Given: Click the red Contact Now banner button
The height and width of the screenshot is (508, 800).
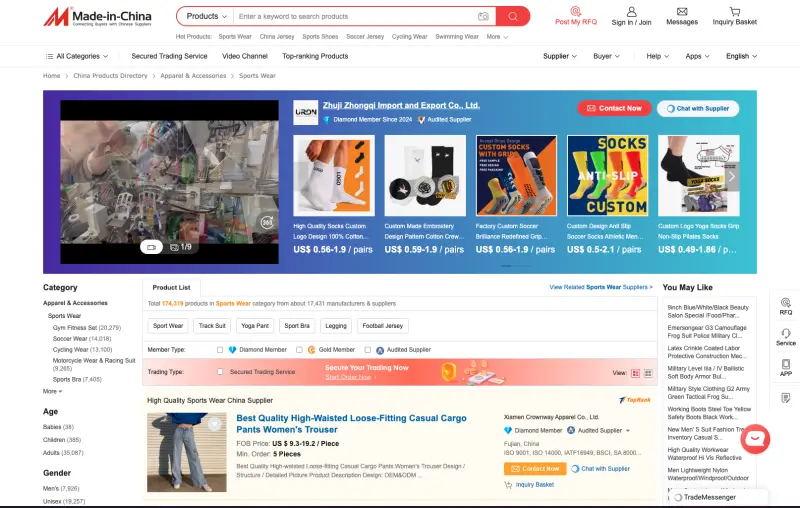Looking at the screenshot, I should coord(614,108).
